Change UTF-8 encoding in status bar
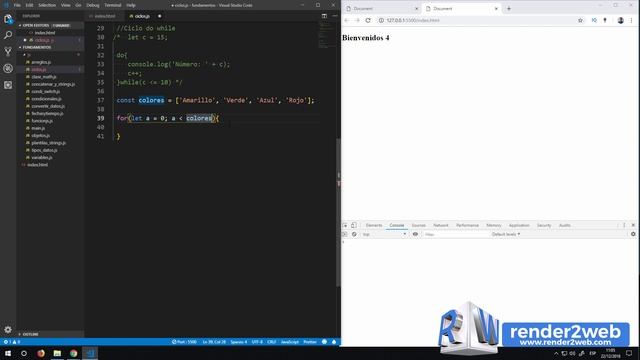The height and width of the screenshot is (360, 640). (x=257, y=342)
